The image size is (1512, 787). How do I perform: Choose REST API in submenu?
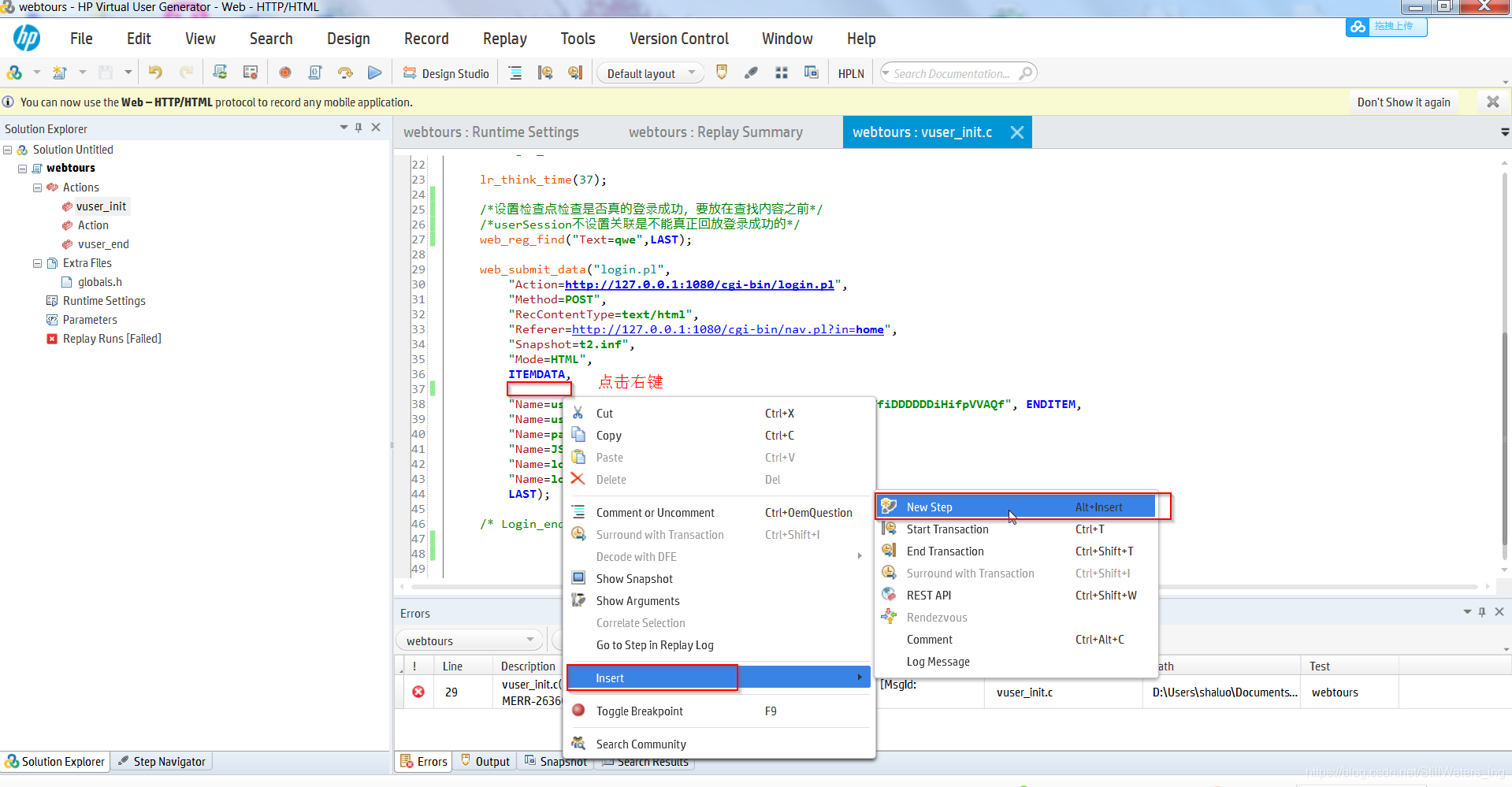click(1016, 596)
